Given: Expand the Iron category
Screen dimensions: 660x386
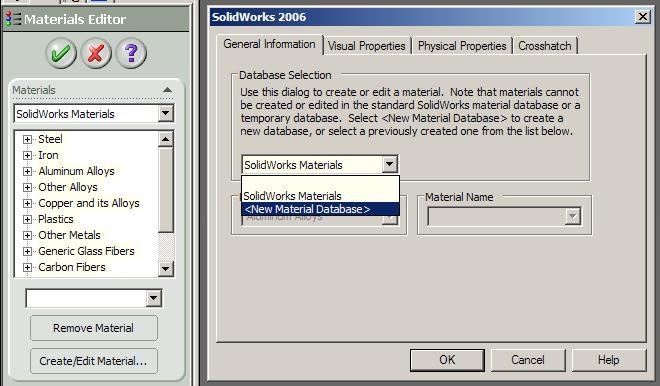Looking at the screenshot, I should click(x=27, y=155).
